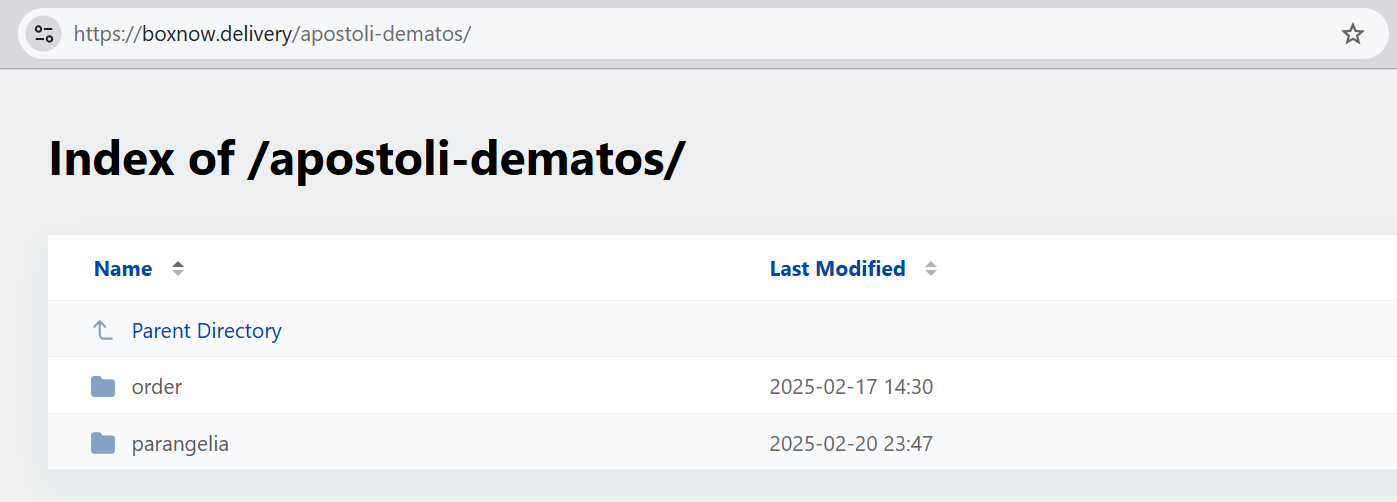Click the parangelia date 2025-02-20 23:47
This screenshot has height=502, width=1397.
click(851, 443)
